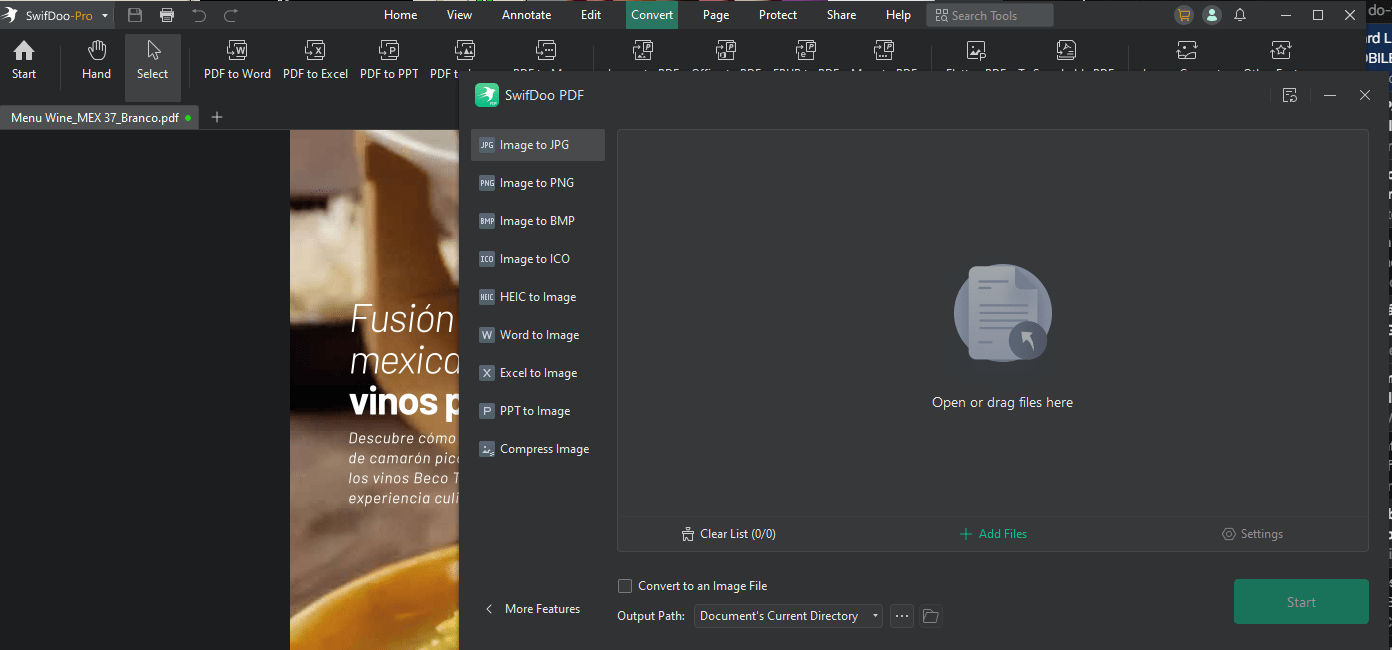Image resolution: width=1392 pixels, height=650 pixels.
Task: Select Image to PNG option
Action: pos(538,183)
